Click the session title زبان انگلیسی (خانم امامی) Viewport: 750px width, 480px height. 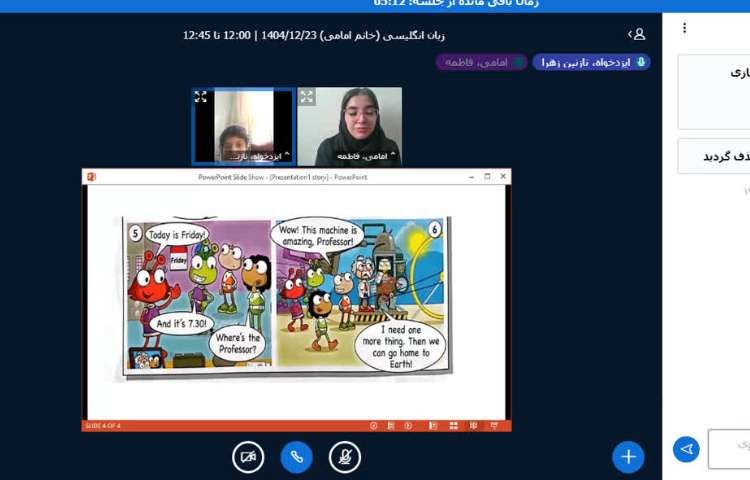(x=383, y=35)
